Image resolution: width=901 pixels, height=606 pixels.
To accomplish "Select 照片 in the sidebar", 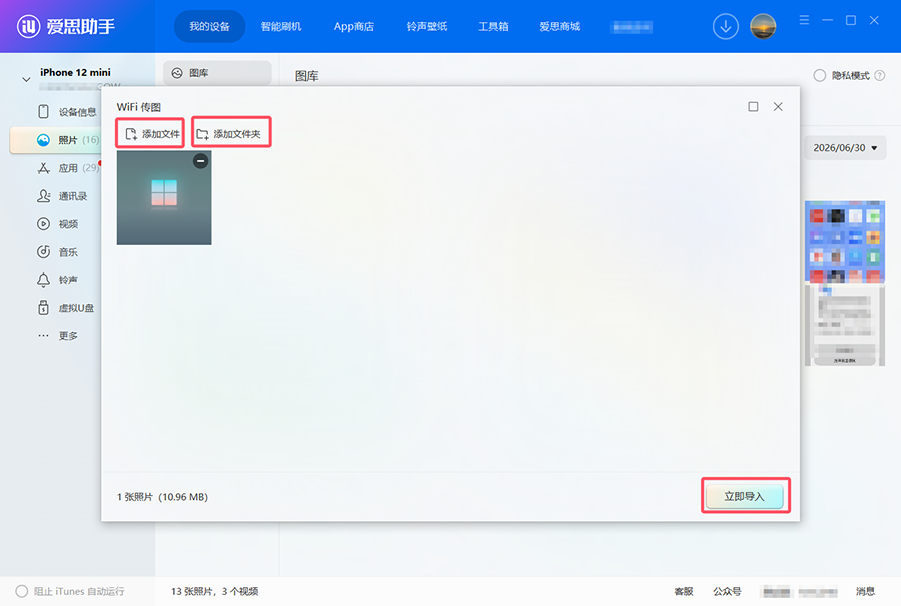I will click(56, 140).
